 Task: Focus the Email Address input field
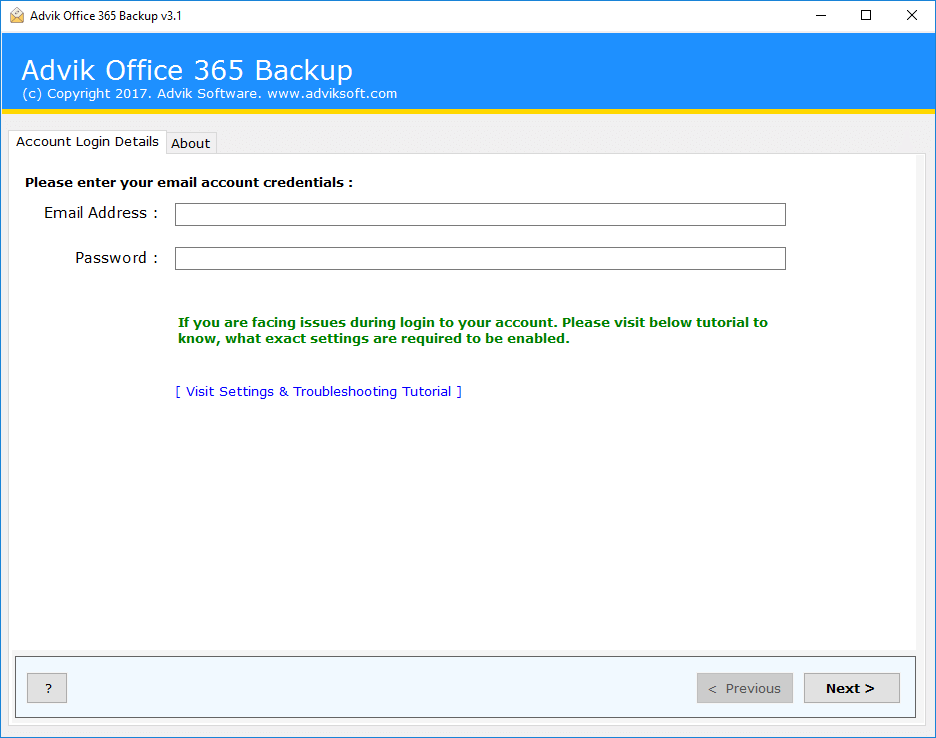[480, 214]
